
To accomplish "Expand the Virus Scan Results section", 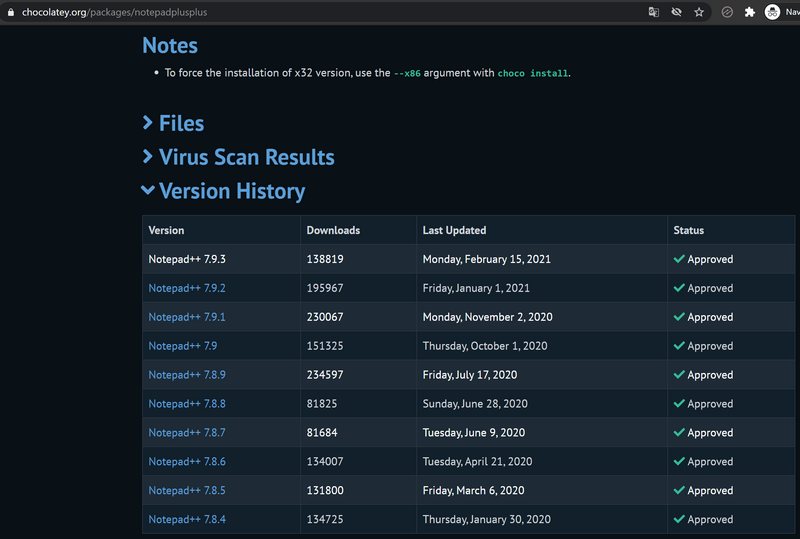I will coord(245,158).
